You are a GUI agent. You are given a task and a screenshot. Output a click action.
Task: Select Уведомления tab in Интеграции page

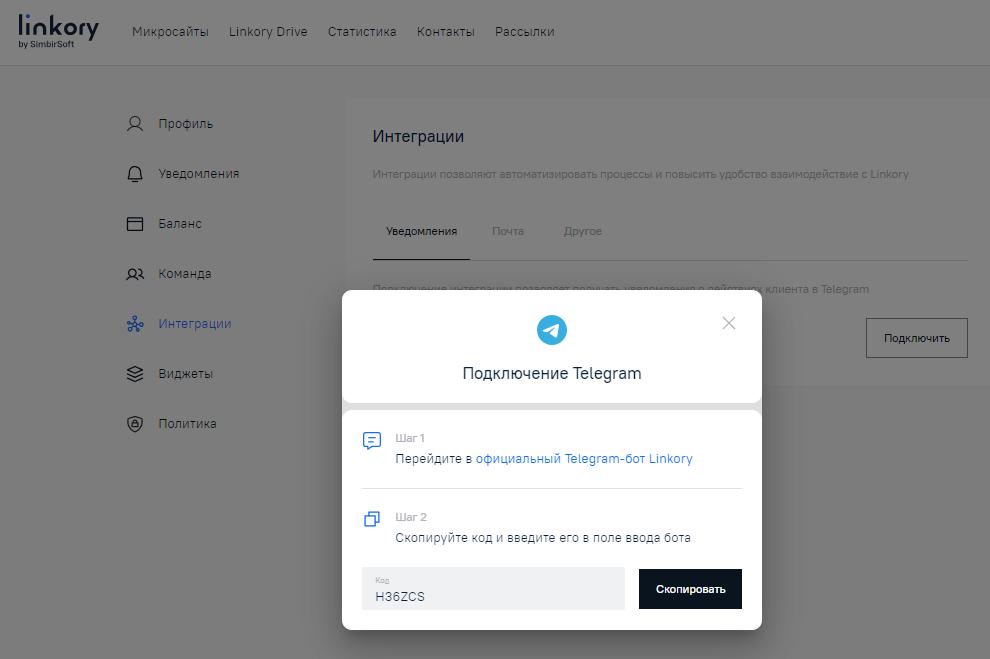click(421, 231)
